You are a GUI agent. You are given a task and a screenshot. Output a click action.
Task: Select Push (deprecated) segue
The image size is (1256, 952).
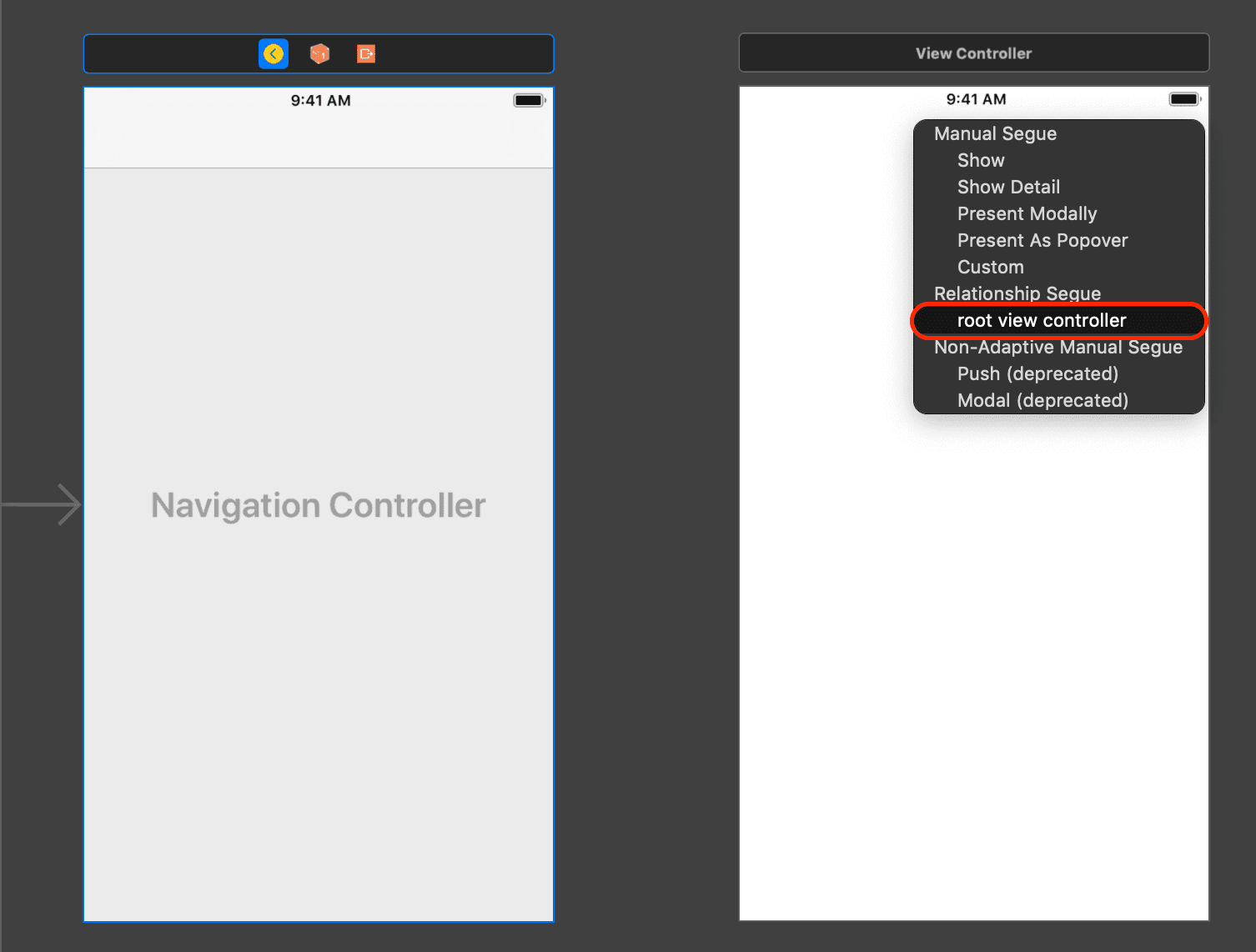pos(1037,373)
